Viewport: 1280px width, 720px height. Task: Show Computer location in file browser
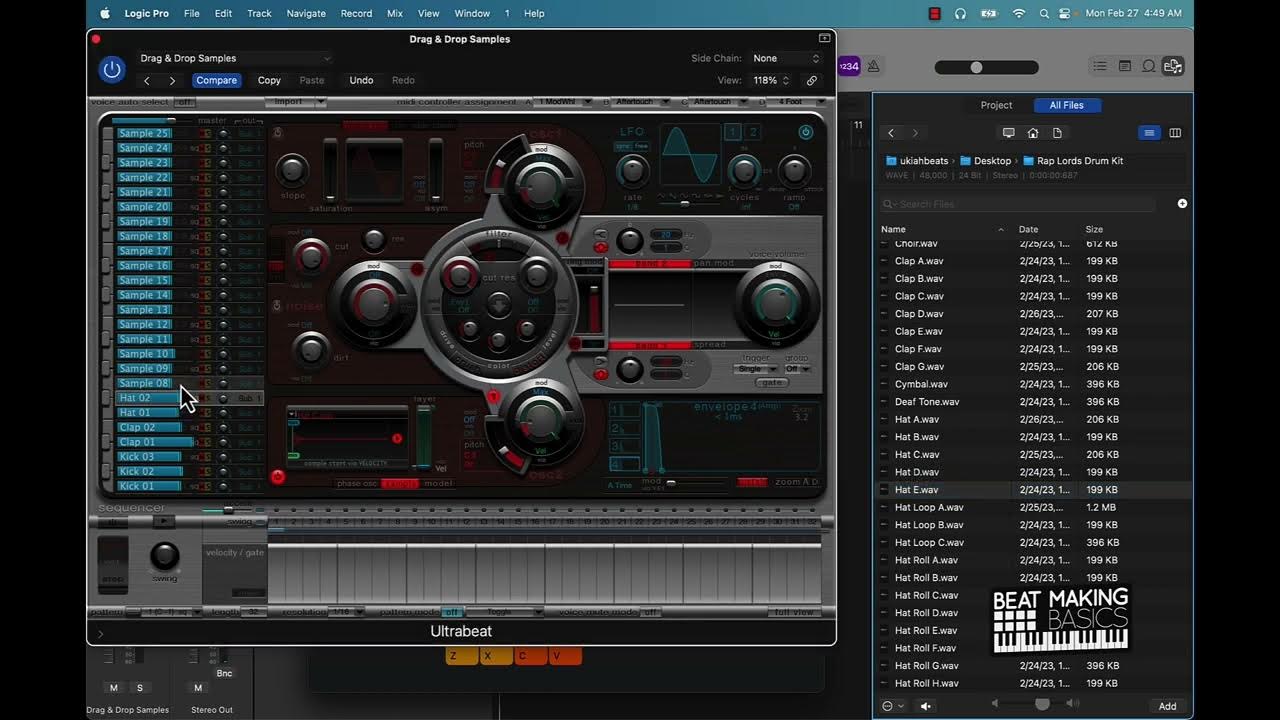(x=1008, y=133)
